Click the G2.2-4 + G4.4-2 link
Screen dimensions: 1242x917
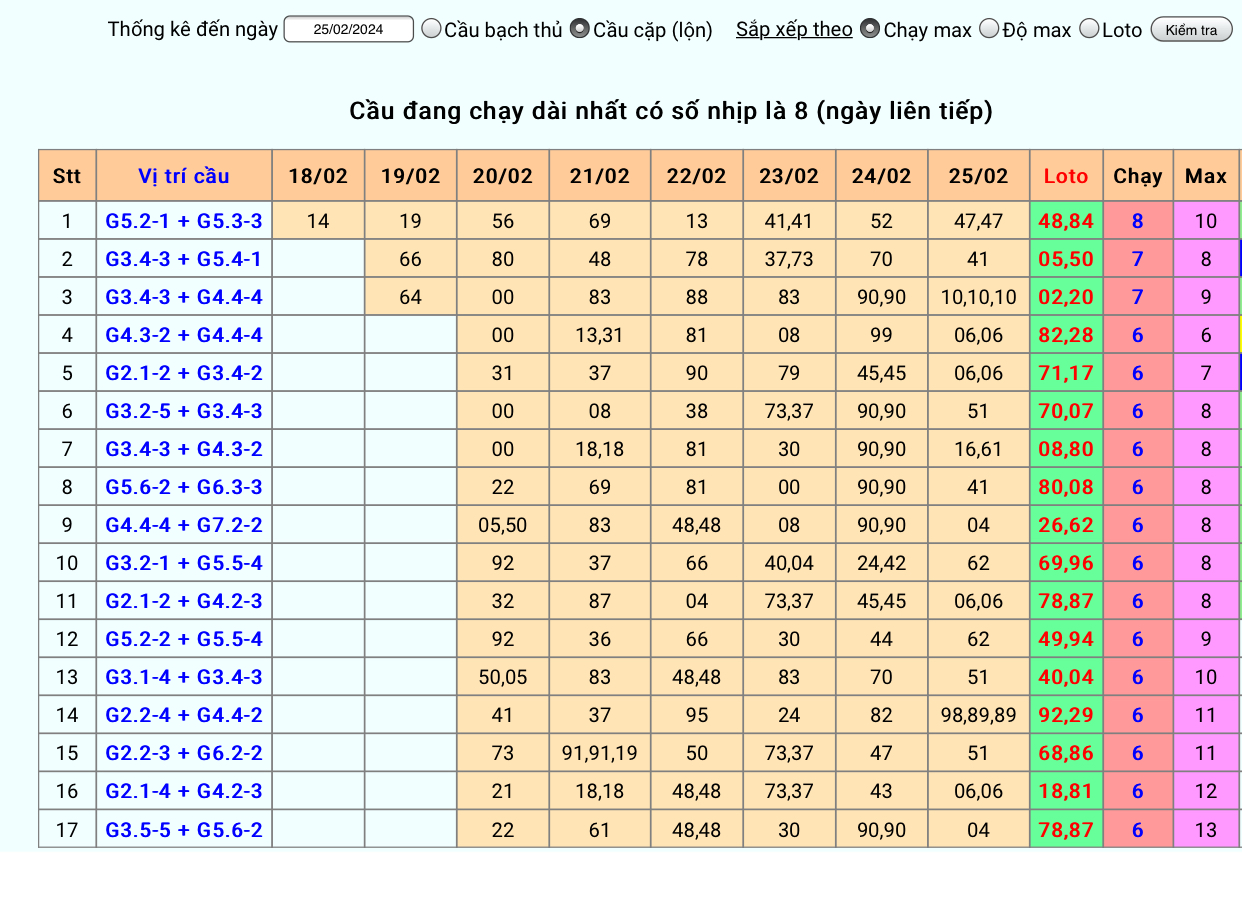point(184,715)
